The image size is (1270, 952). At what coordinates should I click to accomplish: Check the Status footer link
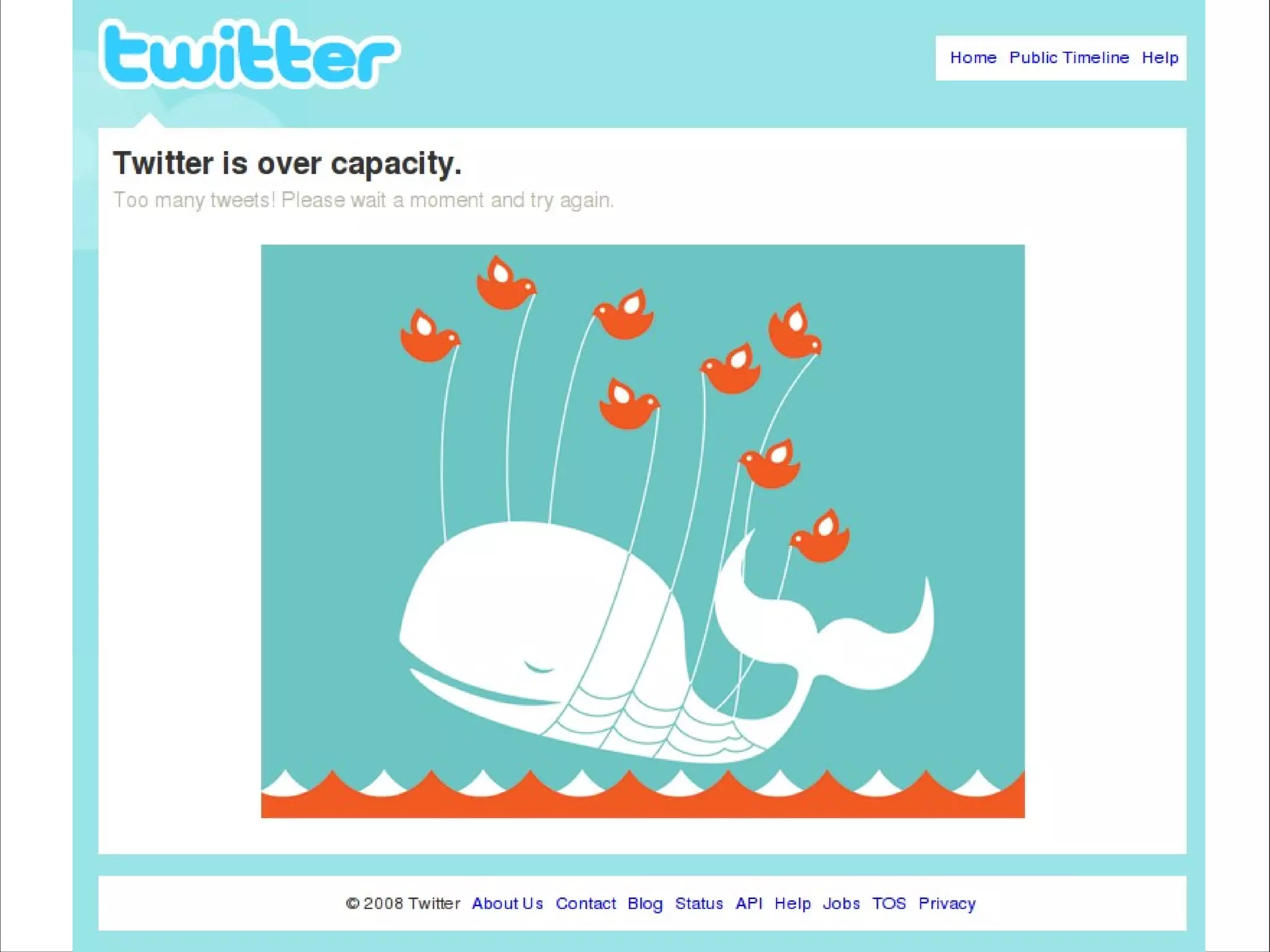click(699, 903)
